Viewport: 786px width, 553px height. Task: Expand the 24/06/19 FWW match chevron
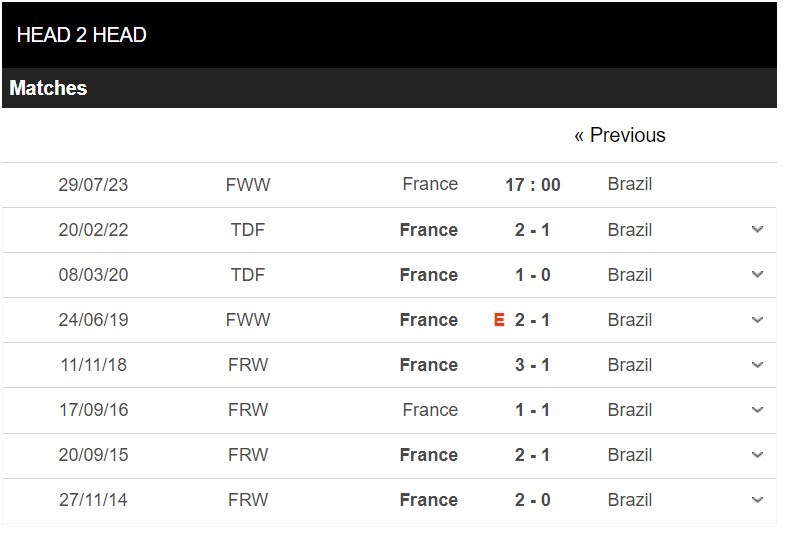point(757,319)
